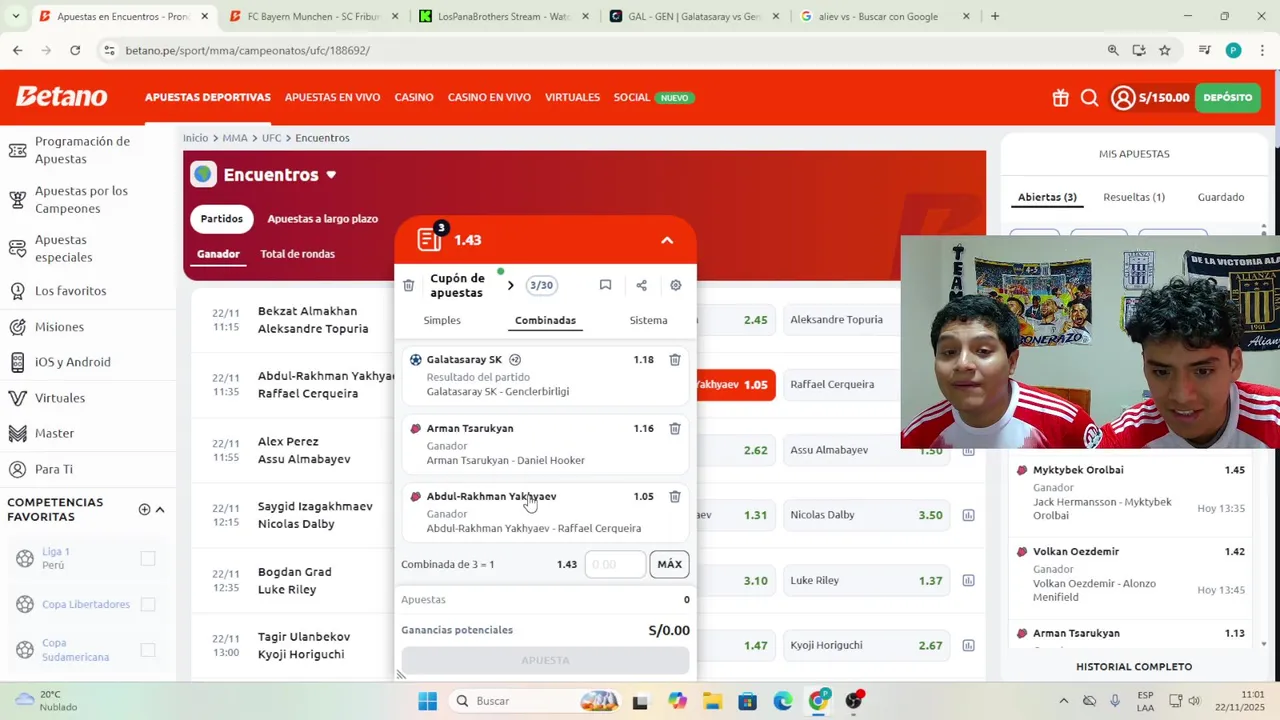Share the bet slip coupon

click(x=641, y=285)
